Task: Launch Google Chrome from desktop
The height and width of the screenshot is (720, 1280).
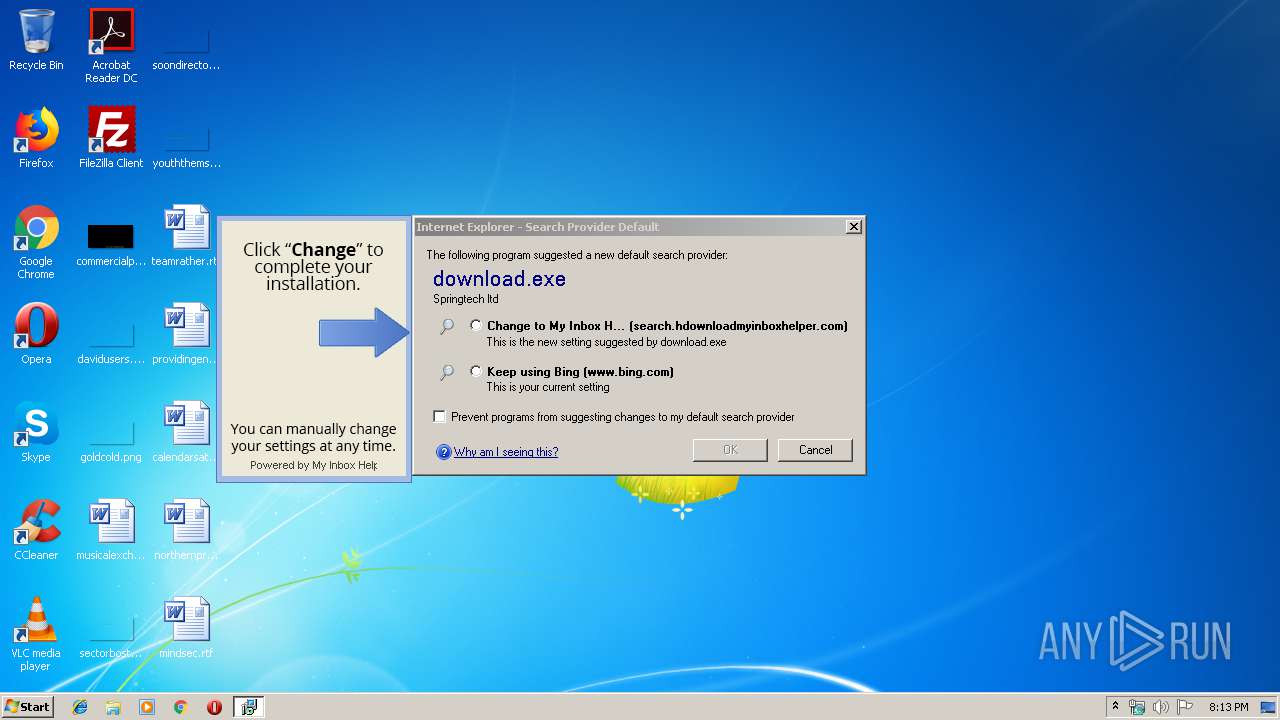Action: pos(36,242)
